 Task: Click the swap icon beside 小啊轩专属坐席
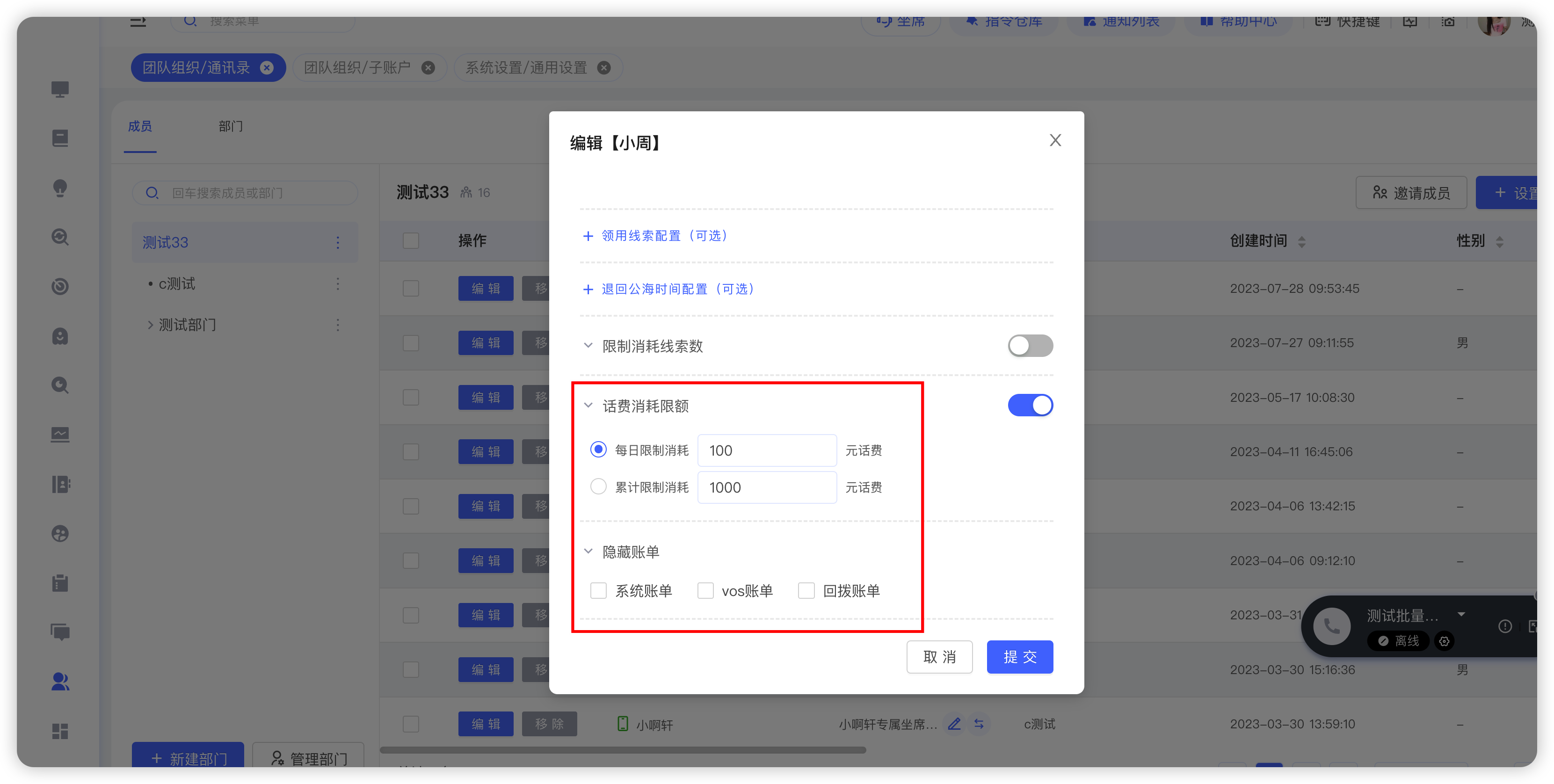coord(979,724)
